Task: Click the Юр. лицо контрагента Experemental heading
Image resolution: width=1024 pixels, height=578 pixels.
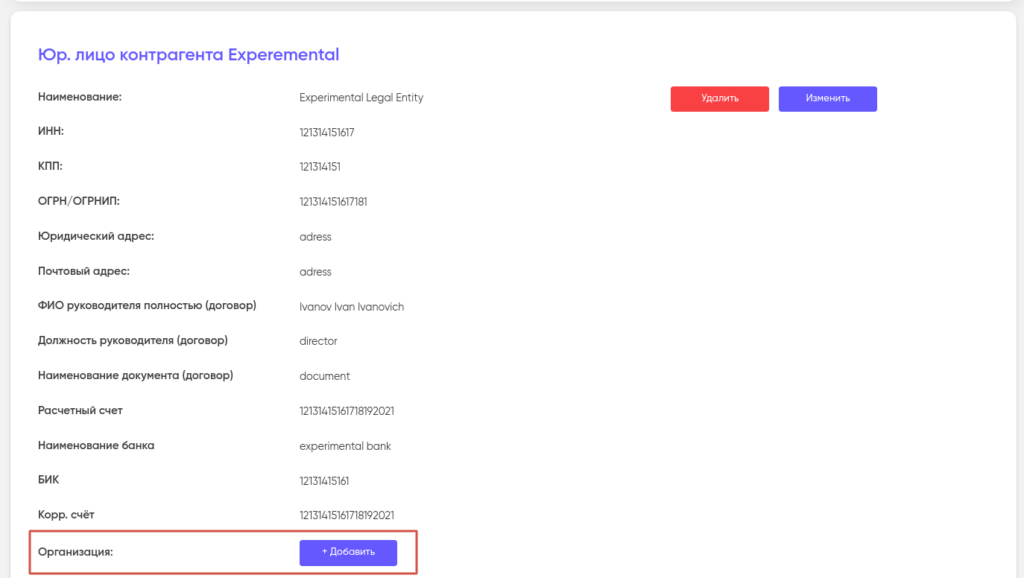Action: click(188, 55)
